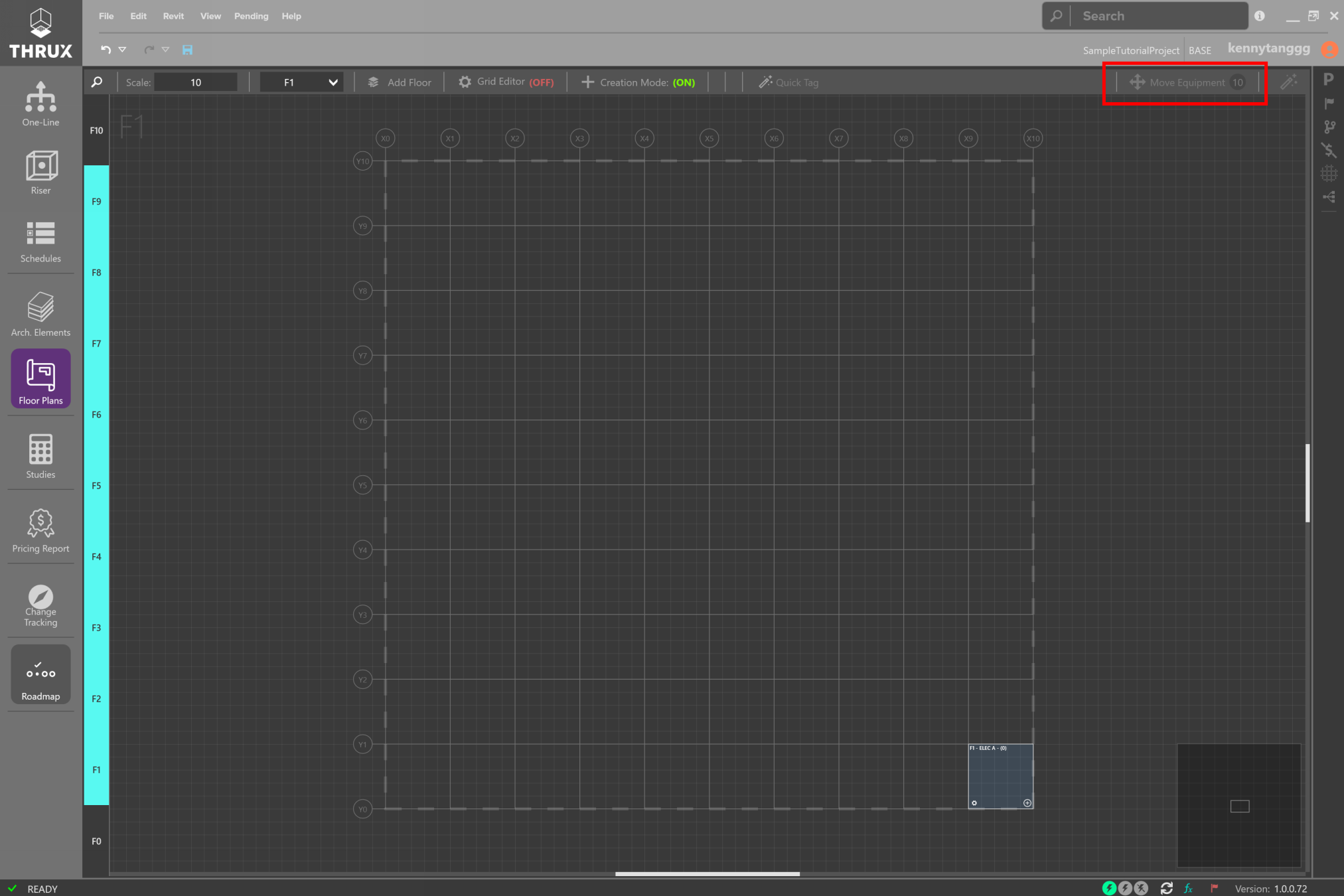Click the crossed-out lightning bolt status icon
This screenshot has height=896, width=1344.
point(1141,888)
